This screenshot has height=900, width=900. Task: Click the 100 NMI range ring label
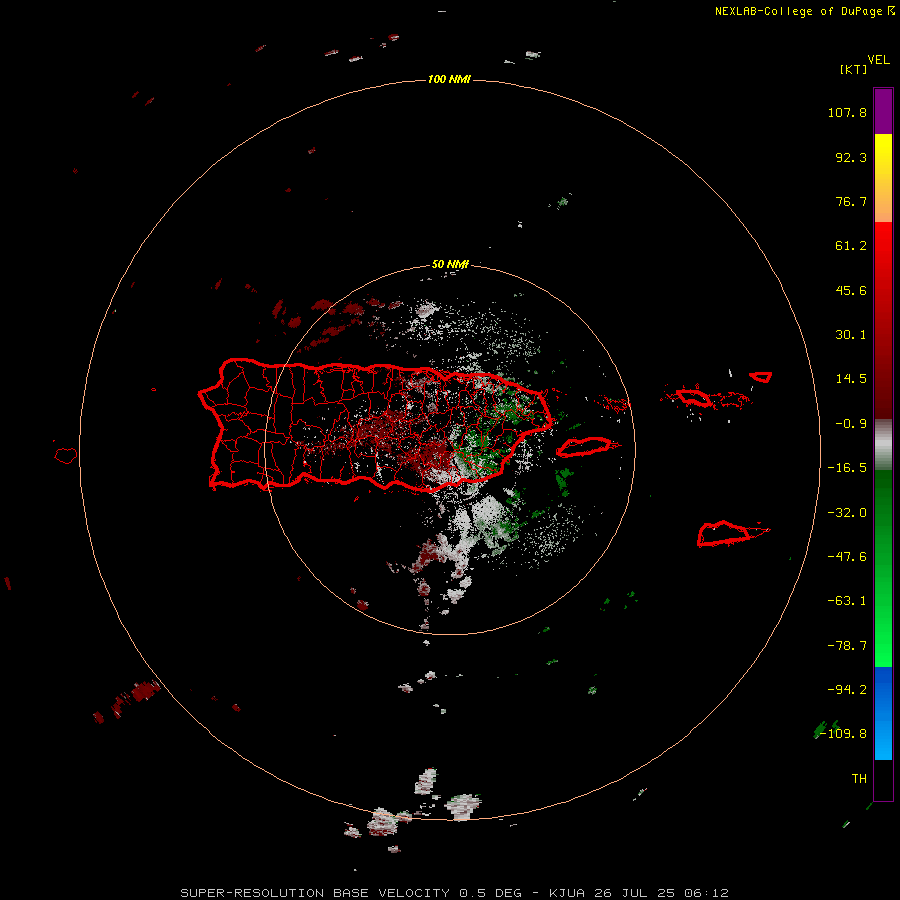pos(449,79)
